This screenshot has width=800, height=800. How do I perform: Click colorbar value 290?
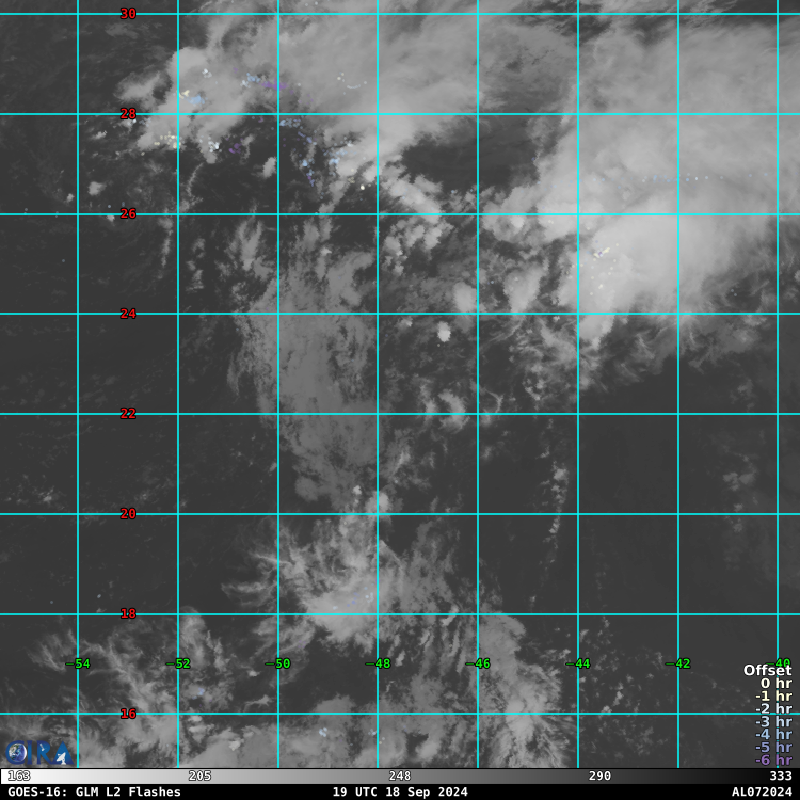click(600, 777)
